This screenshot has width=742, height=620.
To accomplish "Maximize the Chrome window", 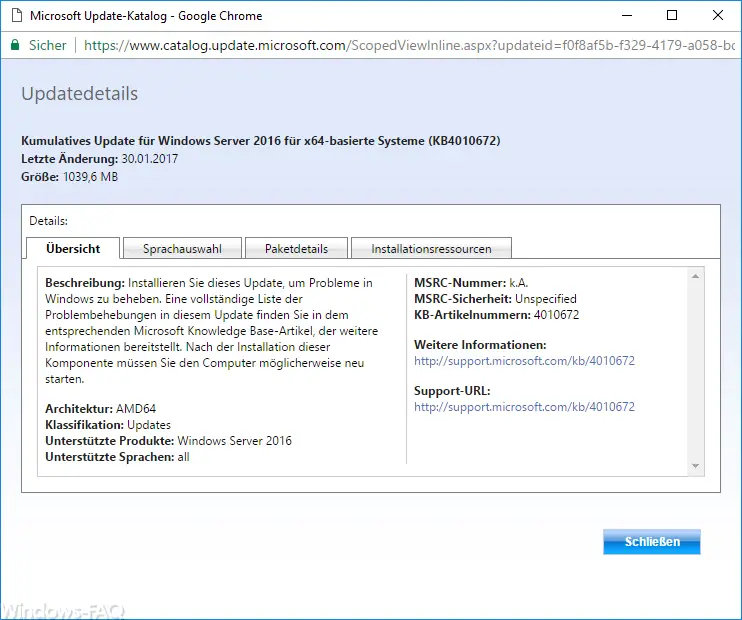I will (671, 16).
